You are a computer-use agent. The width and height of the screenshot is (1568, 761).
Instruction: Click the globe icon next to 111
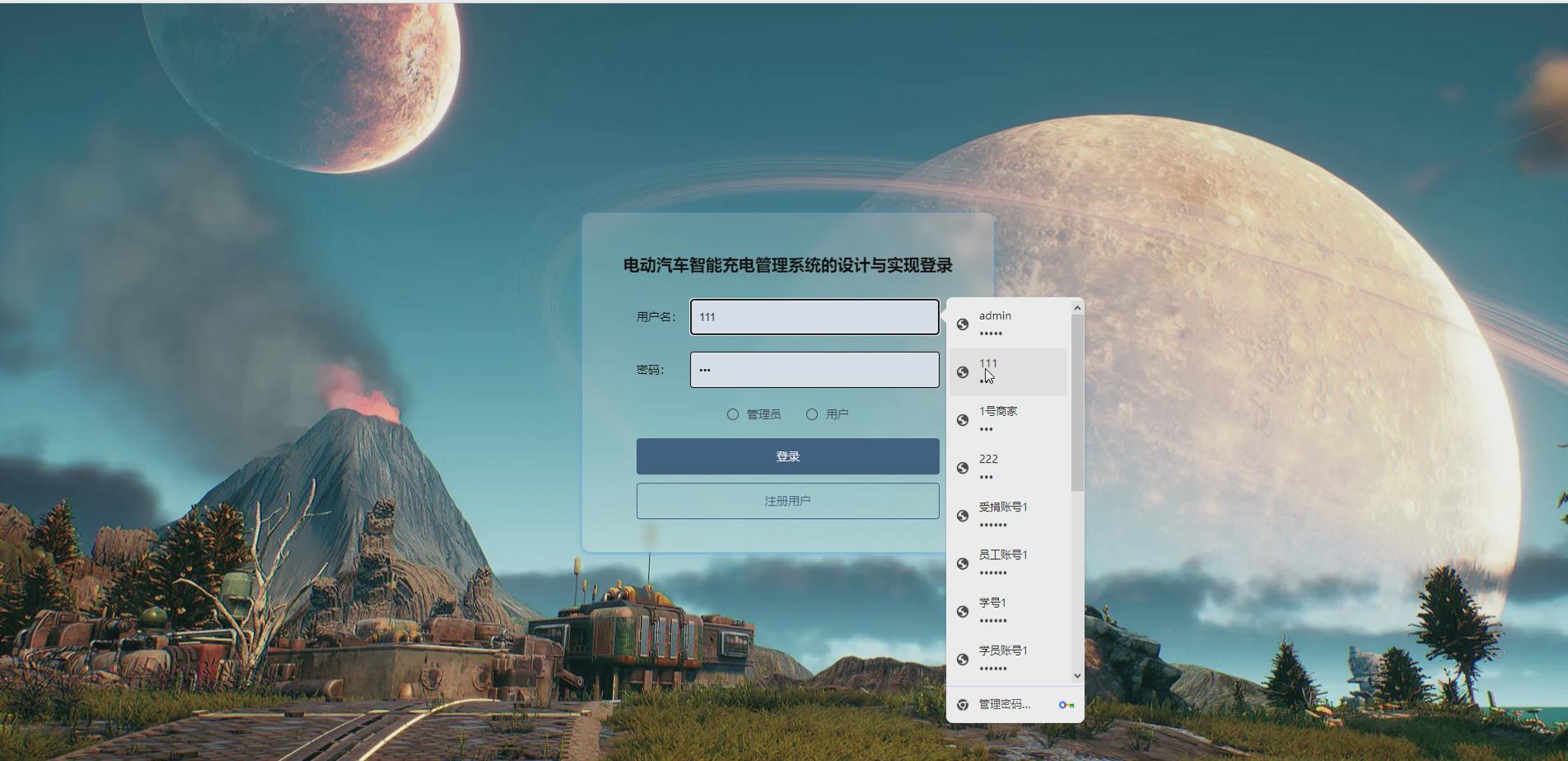tap(964, 372)
